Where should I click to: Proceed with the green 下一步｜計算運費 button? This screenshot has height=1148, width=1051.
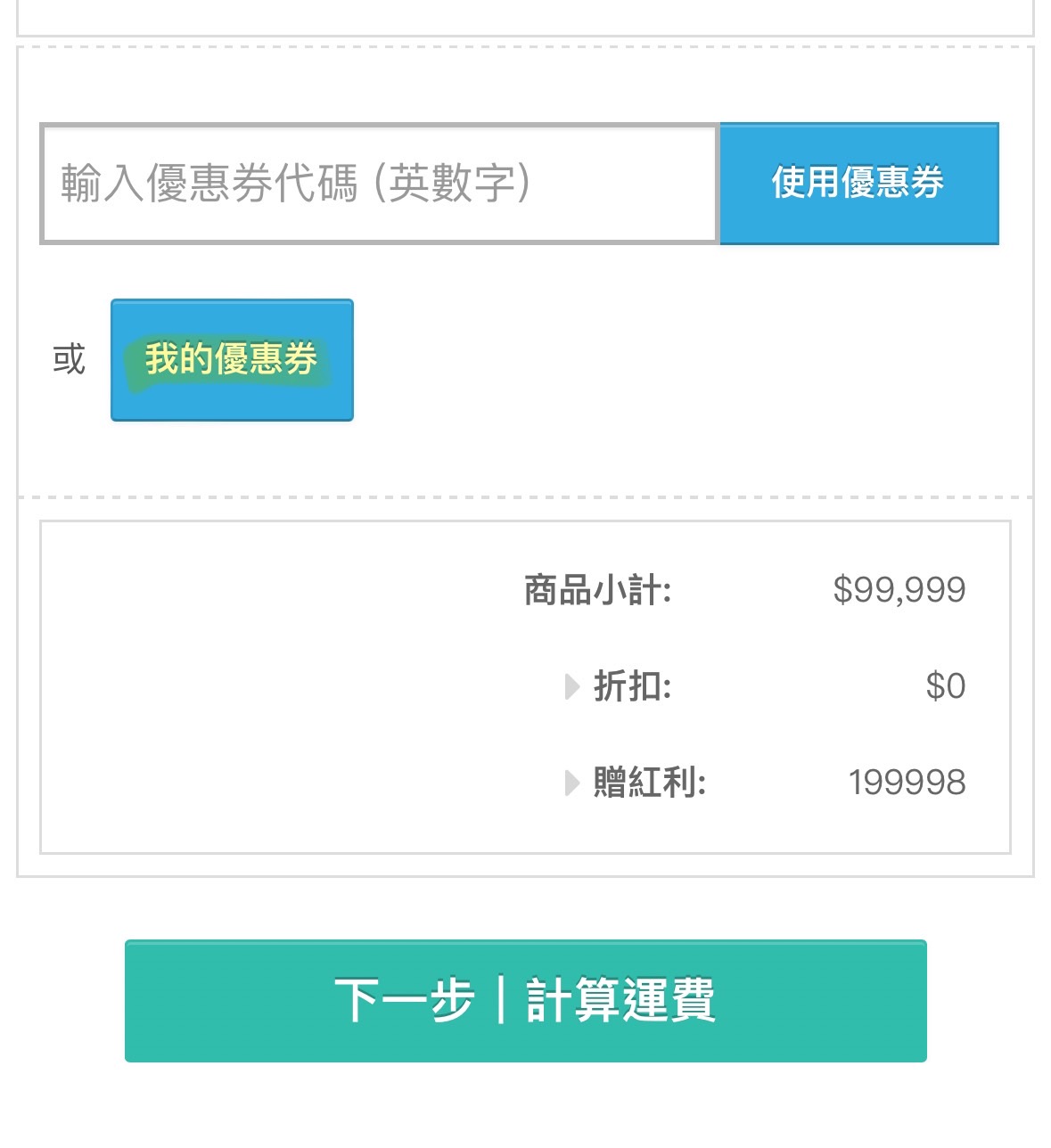(526, 1001)
